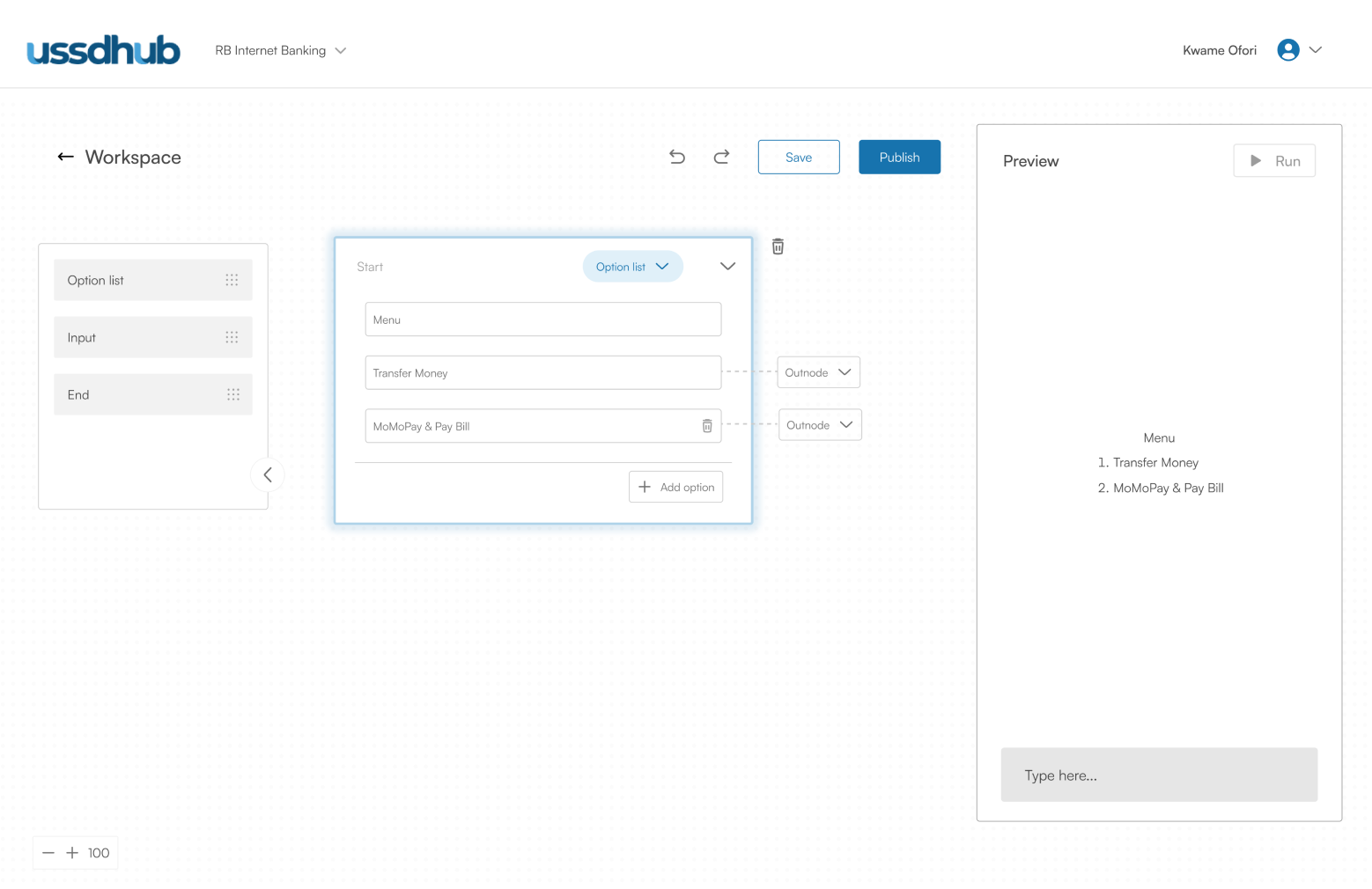Grab the Input block drag handle
1372x889 pixels.
[x=232, y=337]
